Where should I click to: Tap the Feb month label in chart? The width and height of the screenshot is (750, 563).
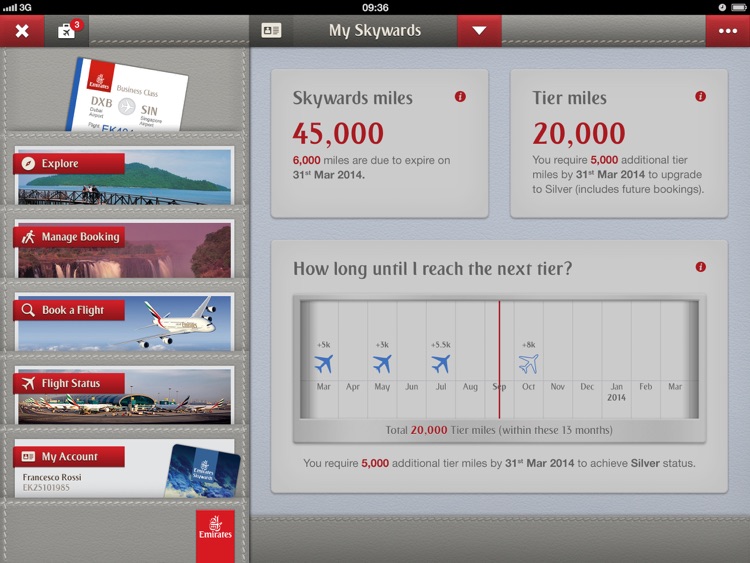click(x=646, y=386)
